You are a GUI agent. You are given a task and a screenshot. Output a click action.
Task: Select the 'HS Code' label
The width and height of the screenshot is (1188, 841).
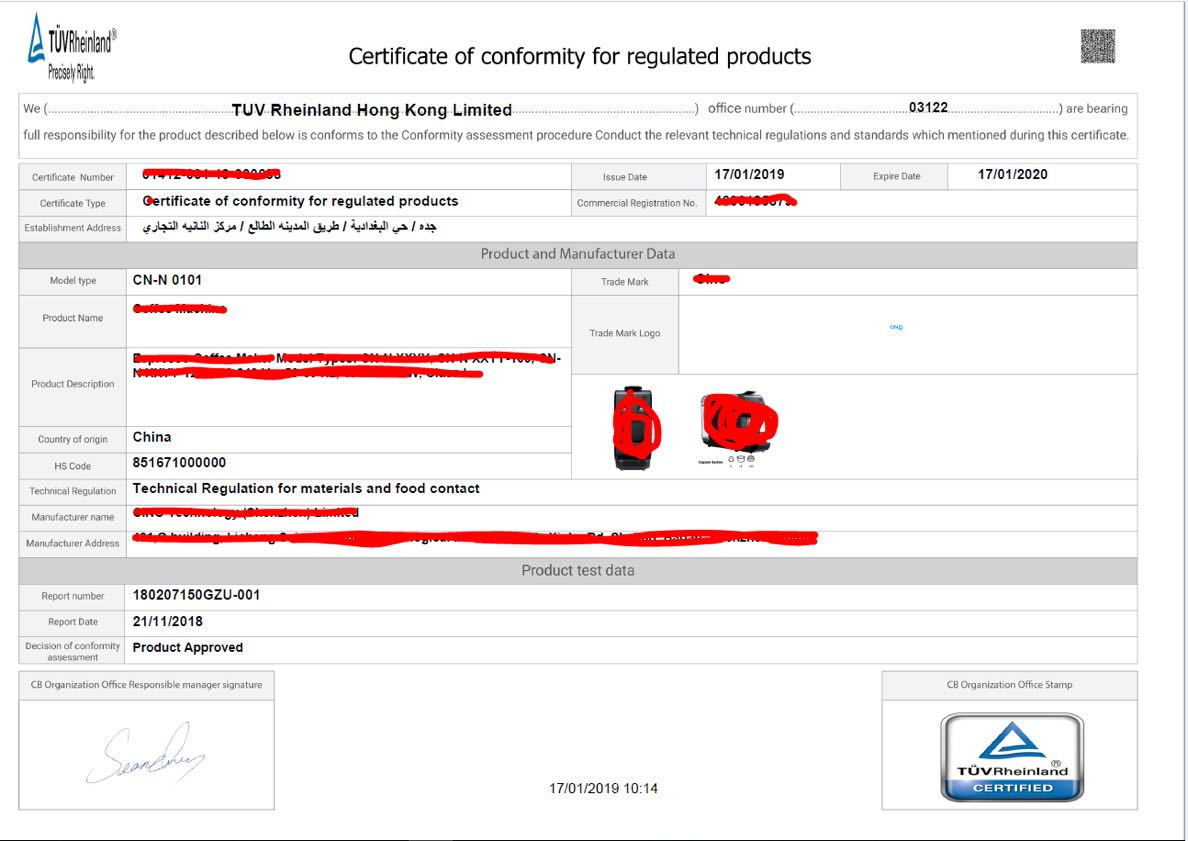tap(73, 466)
